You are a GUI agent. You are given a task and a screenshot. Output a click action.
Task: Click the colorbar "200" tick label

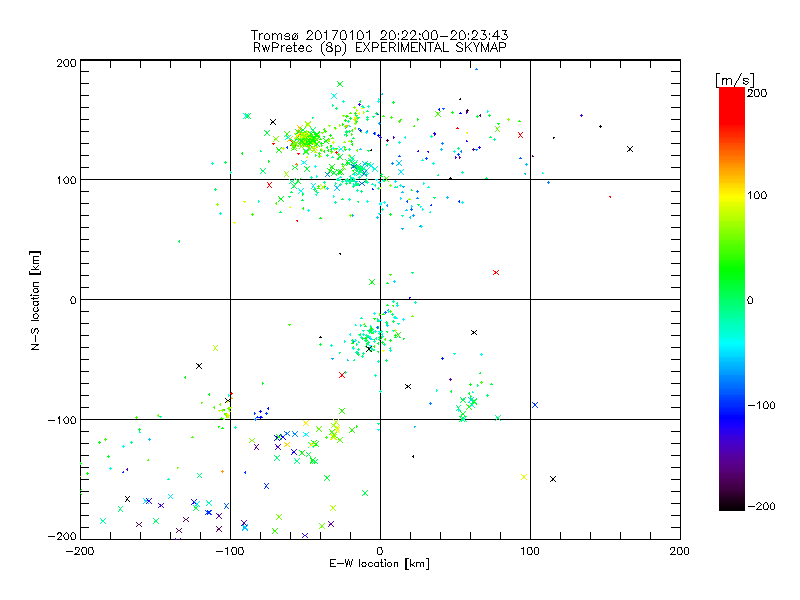tap(757, 93)
